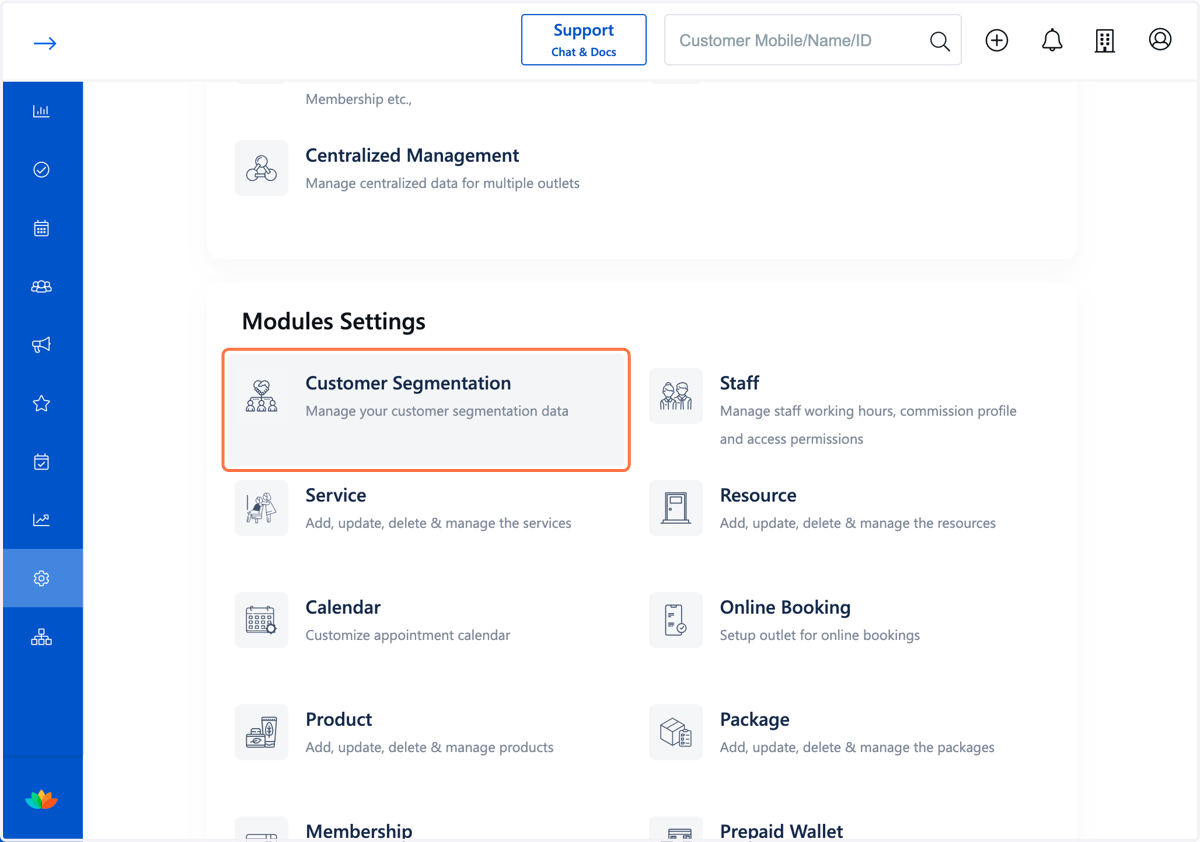Open the Membership settings

pyautogui.click(x=359, y=831)
